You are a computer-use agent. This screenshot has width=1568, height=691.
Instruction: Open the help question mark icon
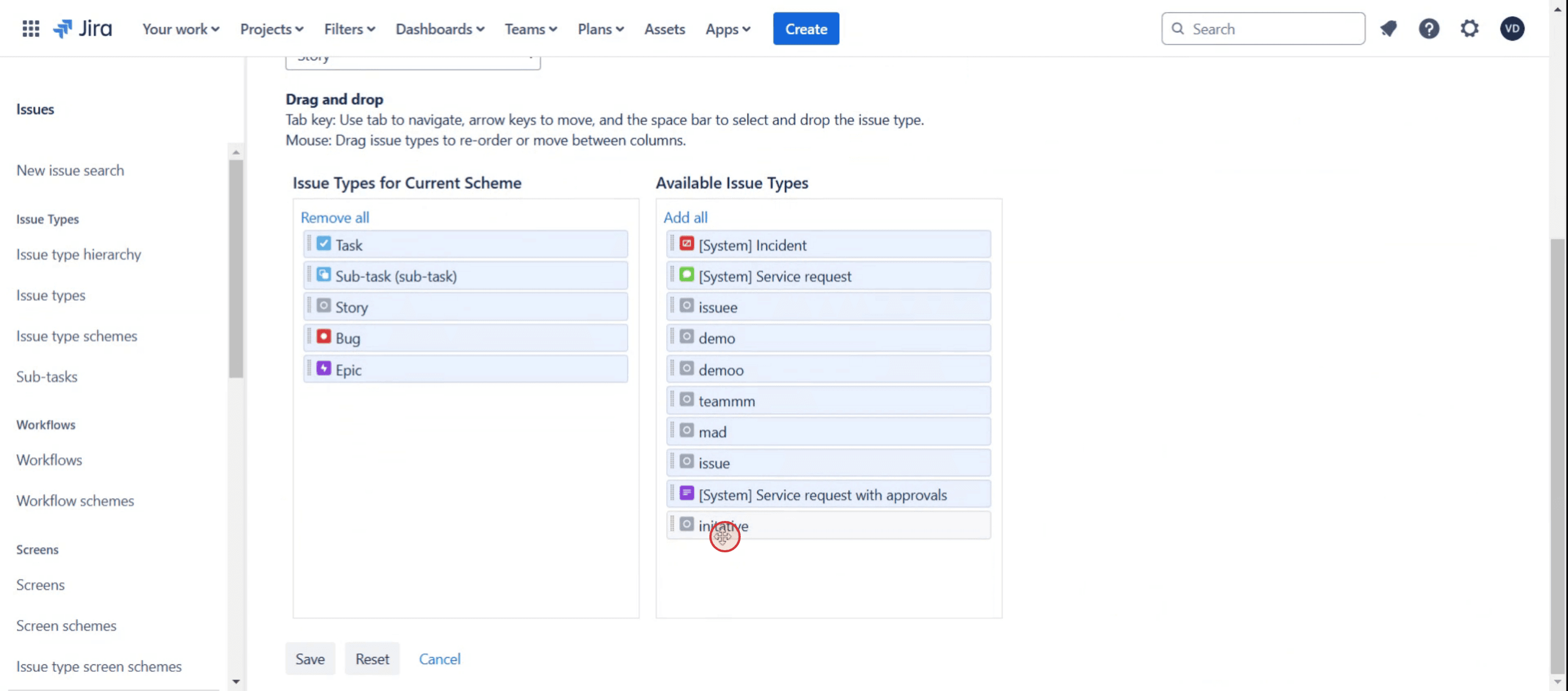[1429, 29]
